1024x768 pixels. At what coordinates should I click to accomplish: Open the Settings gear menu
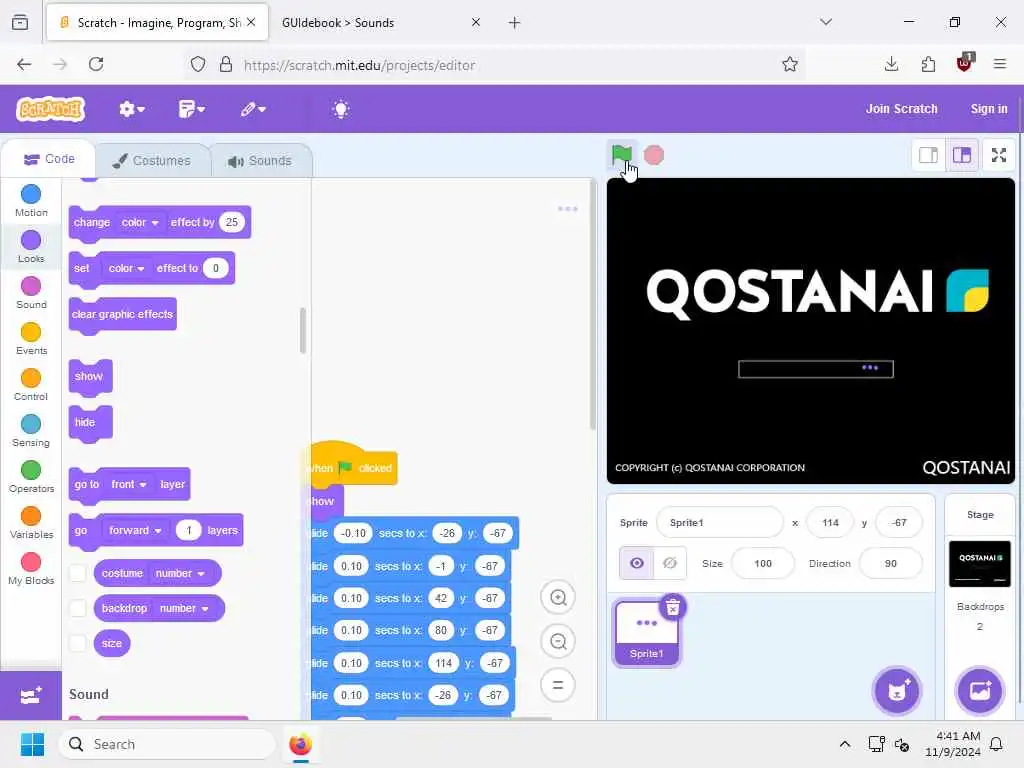click(x=131, y=109)
